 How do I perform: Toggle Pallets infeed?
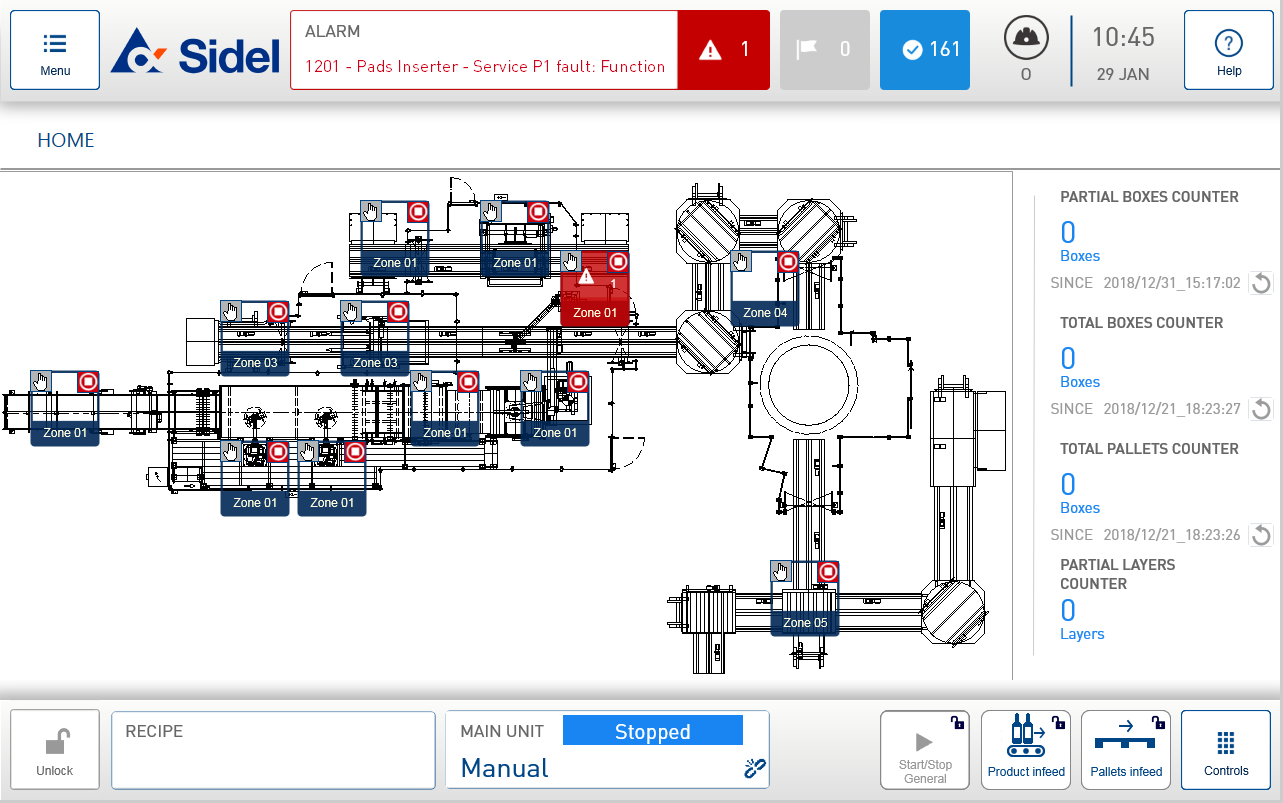pyautogui.click(x=1126, y=749)
